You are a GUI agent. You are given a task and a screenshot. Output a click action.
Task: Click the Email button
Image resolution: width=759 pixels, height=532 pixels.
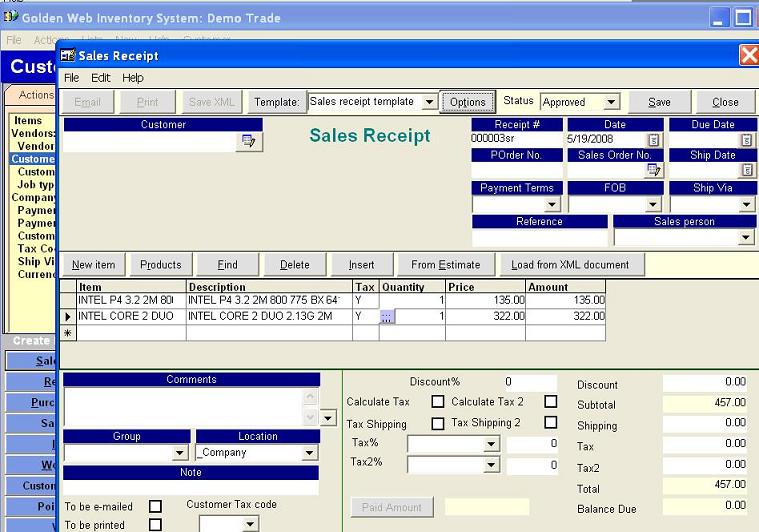point(88,102)
